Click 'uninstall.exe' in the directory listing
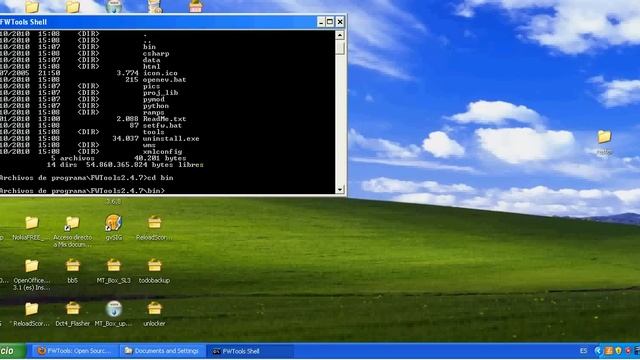Image resolution: width=640 pixels, height=360 pixels. (x=171, y=138)
